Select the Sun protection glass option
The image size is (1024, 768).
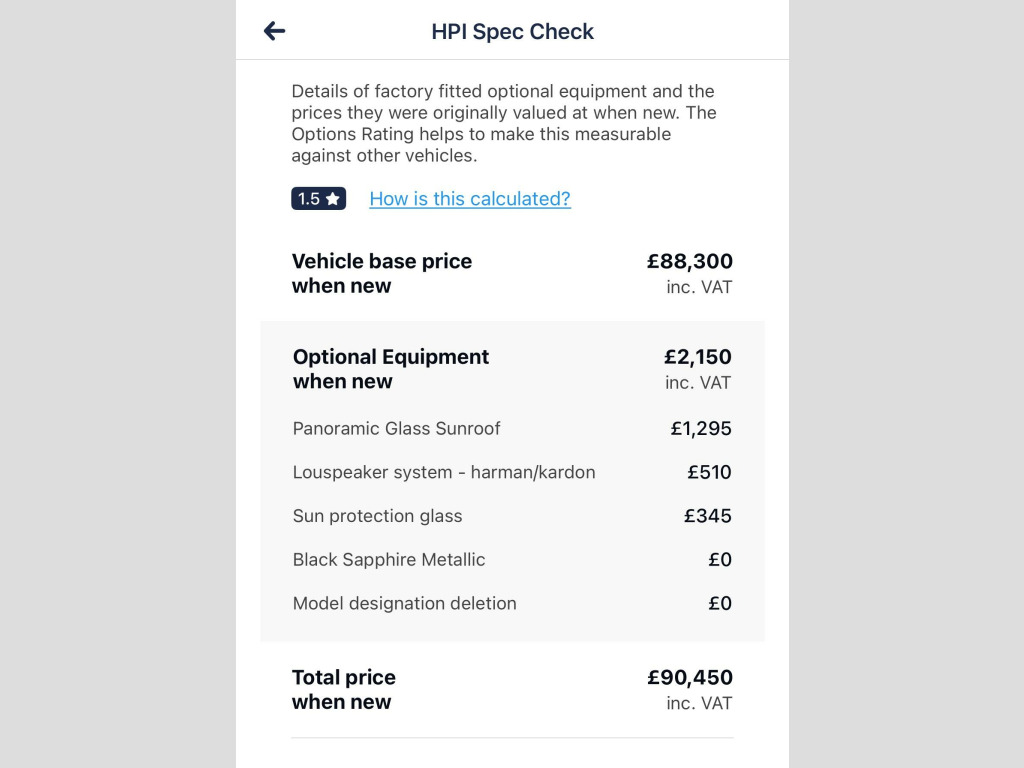click(377, 516)
